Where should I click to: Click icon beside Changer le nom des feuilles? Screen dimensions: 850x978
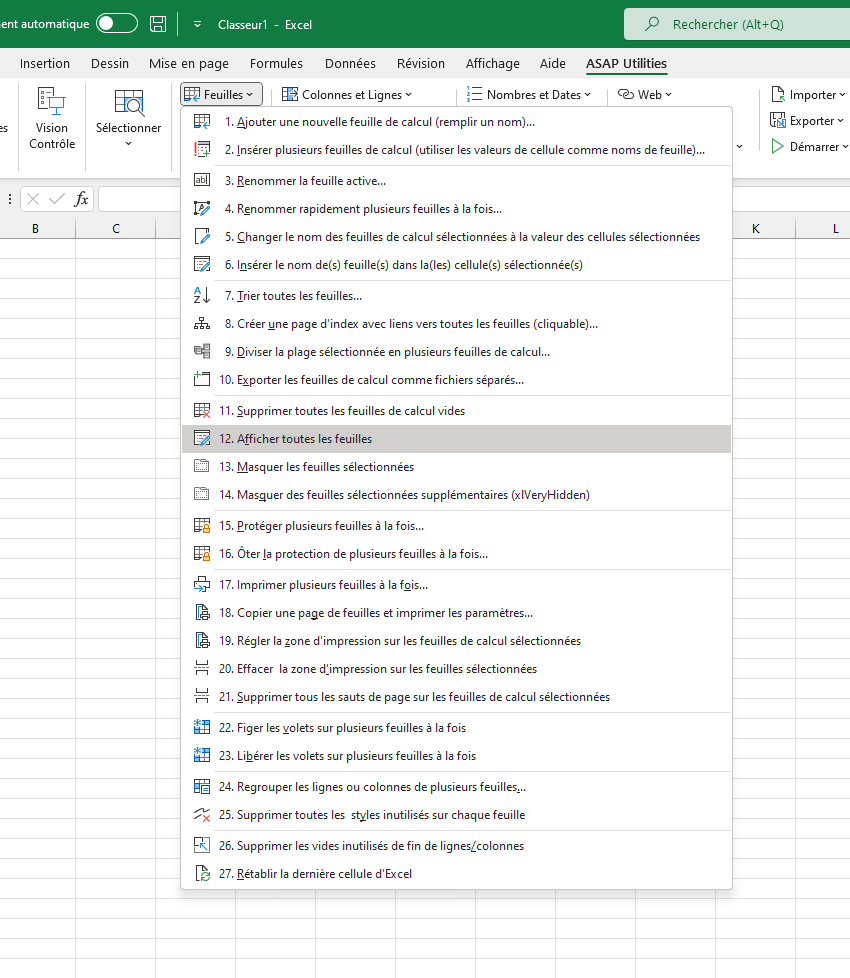click(x=201, y=237)
